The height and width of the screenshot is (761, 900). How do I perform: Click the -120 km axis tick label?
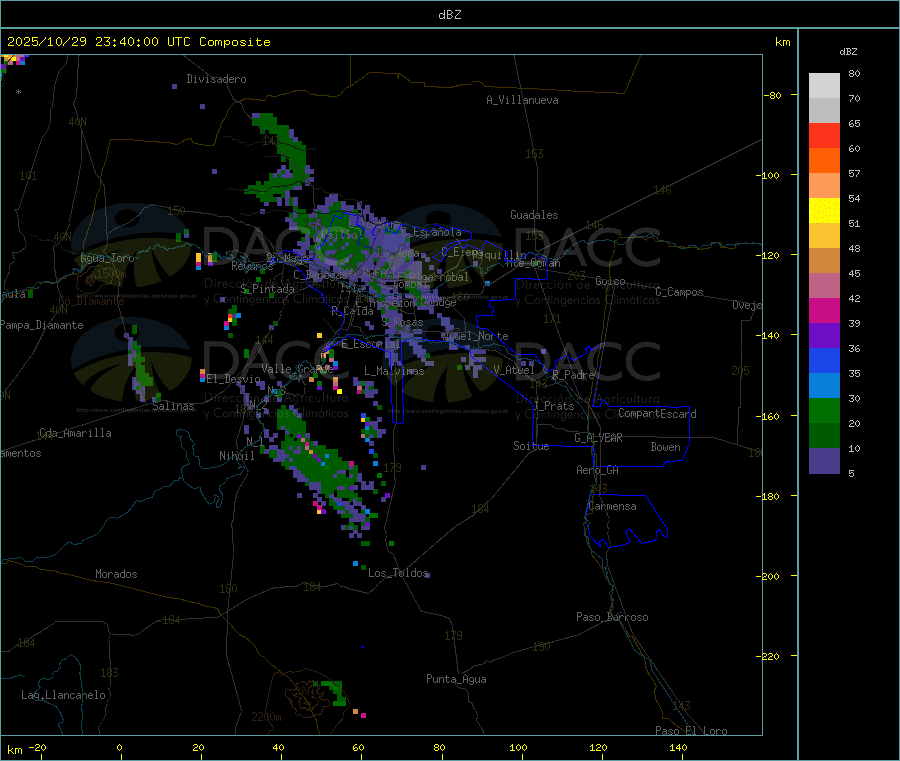point(767,255)
